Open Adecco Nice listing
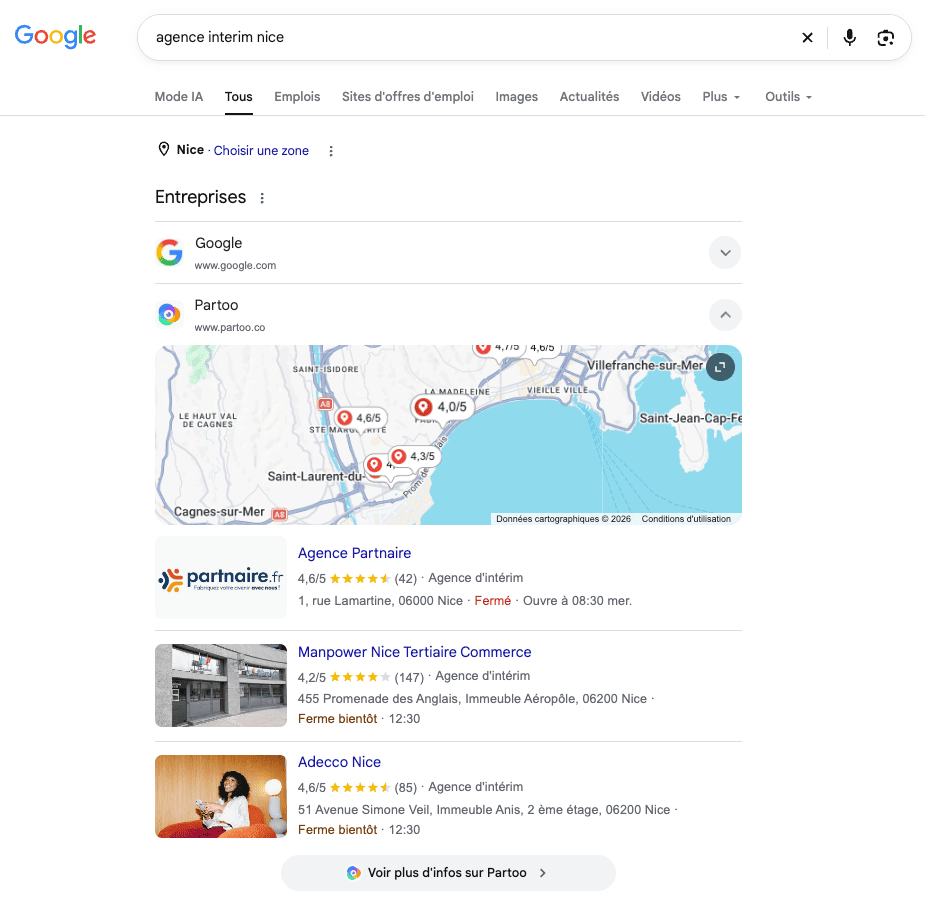This screenshot has height=921, width=925. point(339,762)
